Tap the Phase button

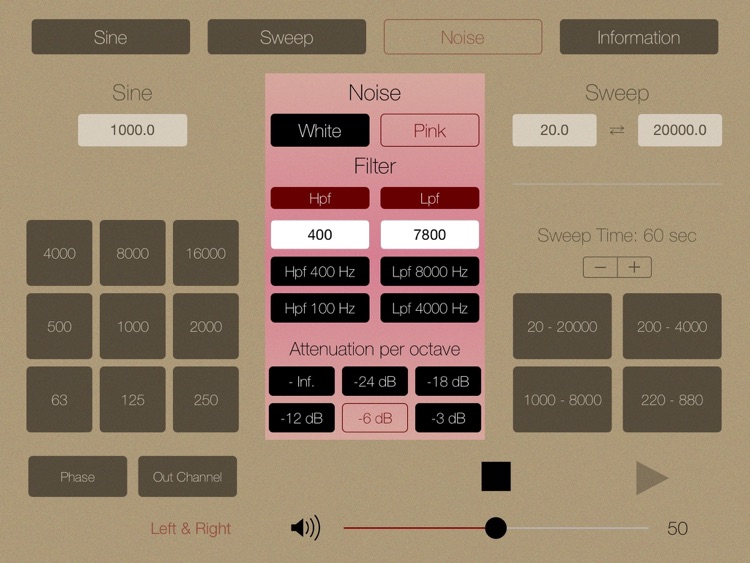[77, 476]
